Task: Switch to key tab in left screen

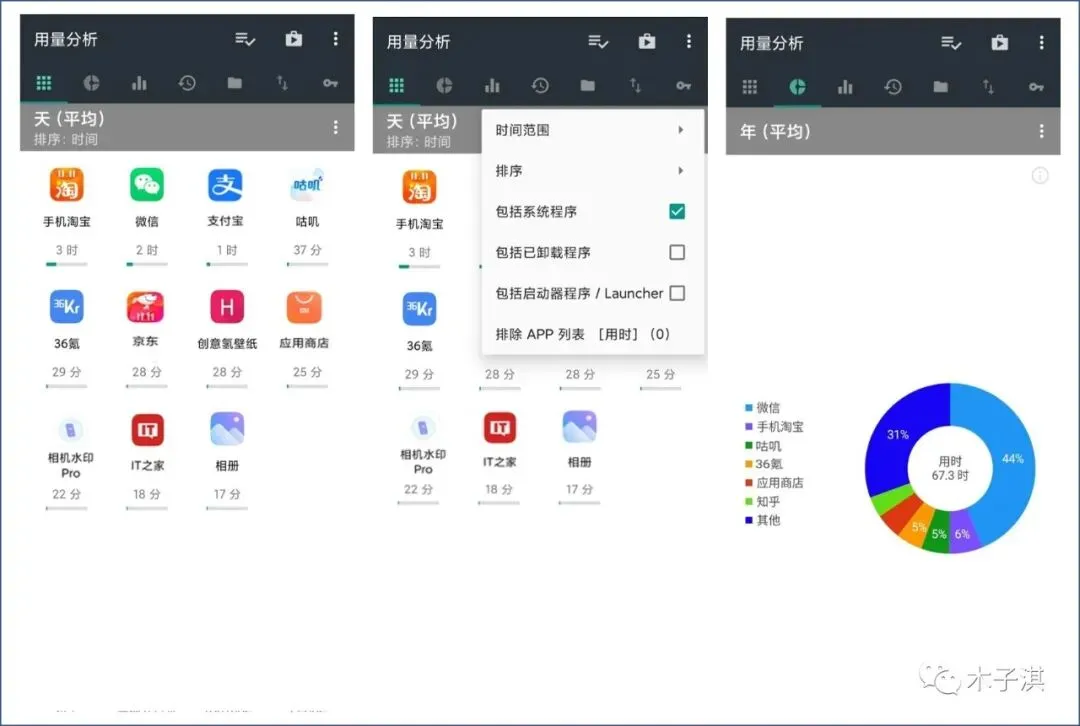Action: point(331,83)
